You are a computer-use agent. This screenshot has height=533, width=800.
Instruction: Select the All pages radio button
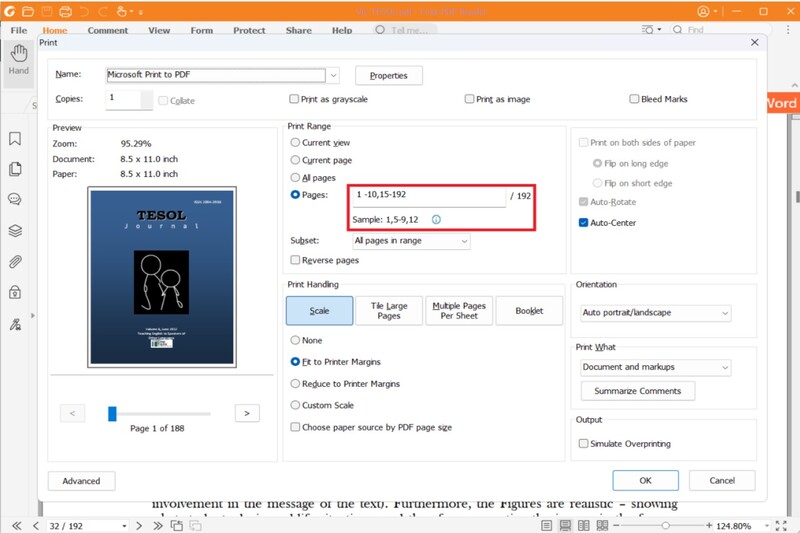point(295,177)
